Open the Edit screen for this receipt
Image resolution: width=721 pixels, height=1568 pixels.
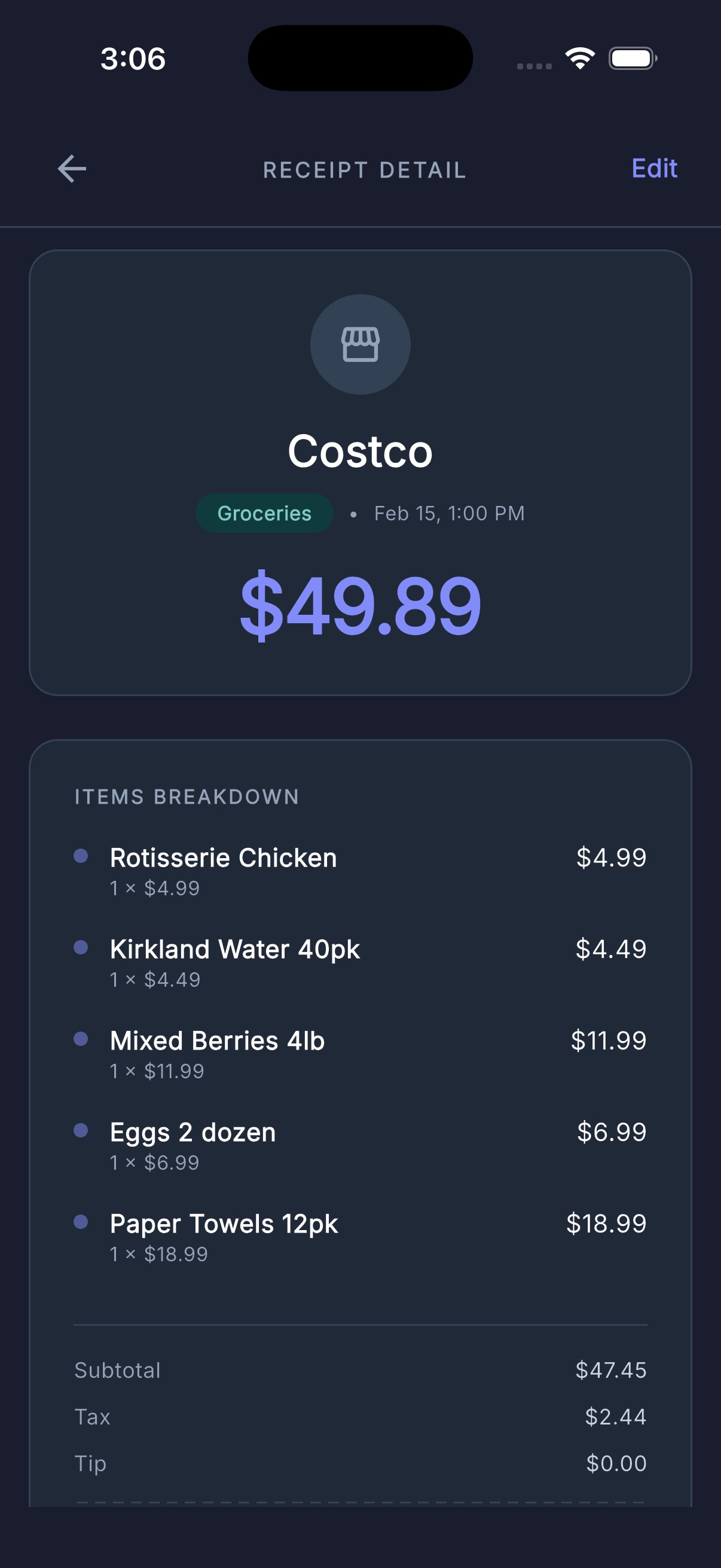pyautogui.click(x=653, y=169)
